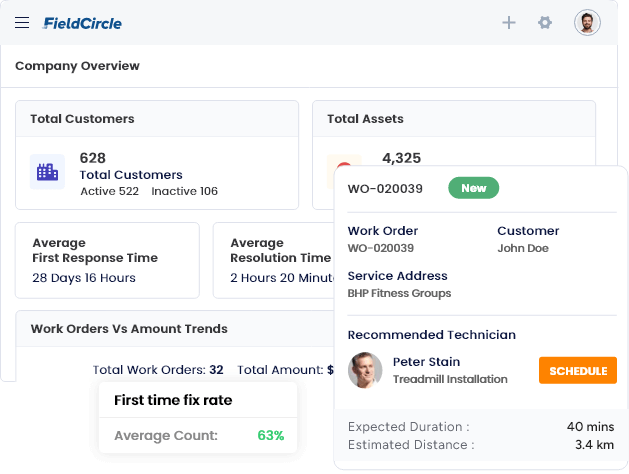This screenshot has height=474, width=629.
Task: Click the green New status badge
Action: [x=473, y=188]
